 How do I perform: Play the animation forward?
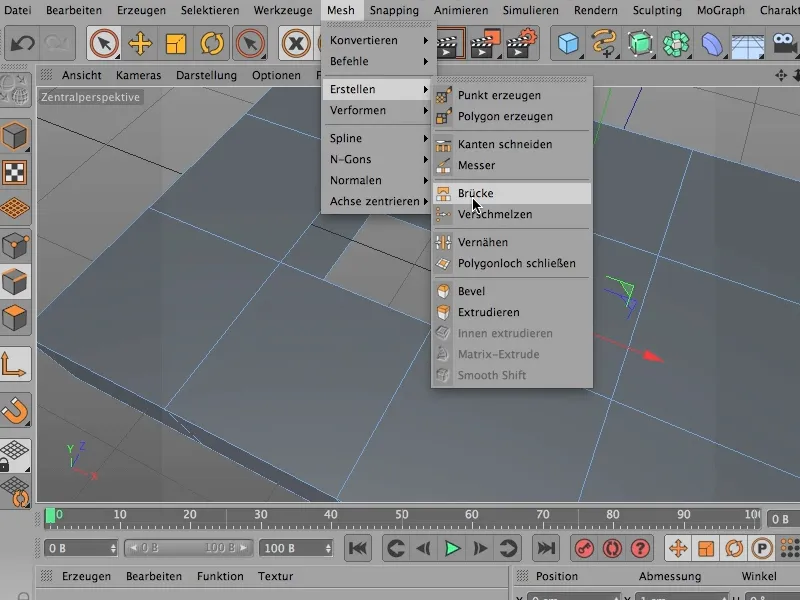point(452,548)
